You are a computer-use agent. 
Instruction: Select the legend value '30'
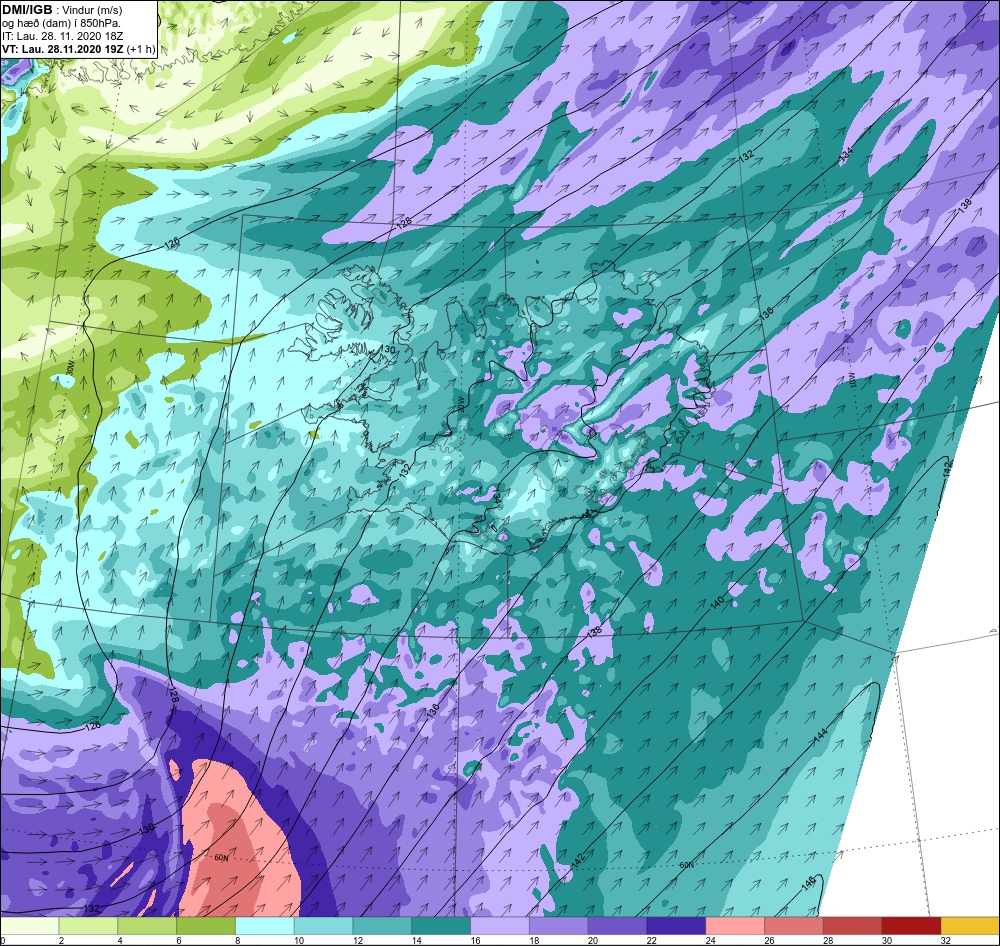point(887,940)
